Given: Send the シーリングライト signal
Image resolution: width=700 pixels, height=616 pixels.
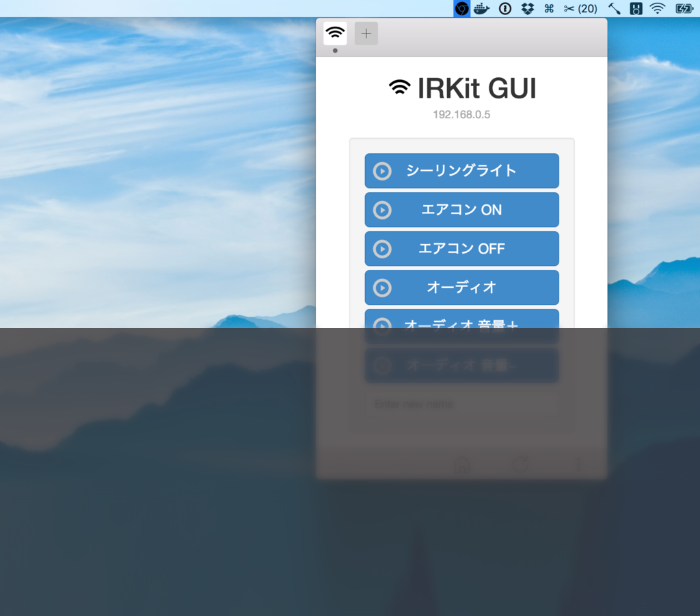Looking at the screenshot, I should 462,171.
